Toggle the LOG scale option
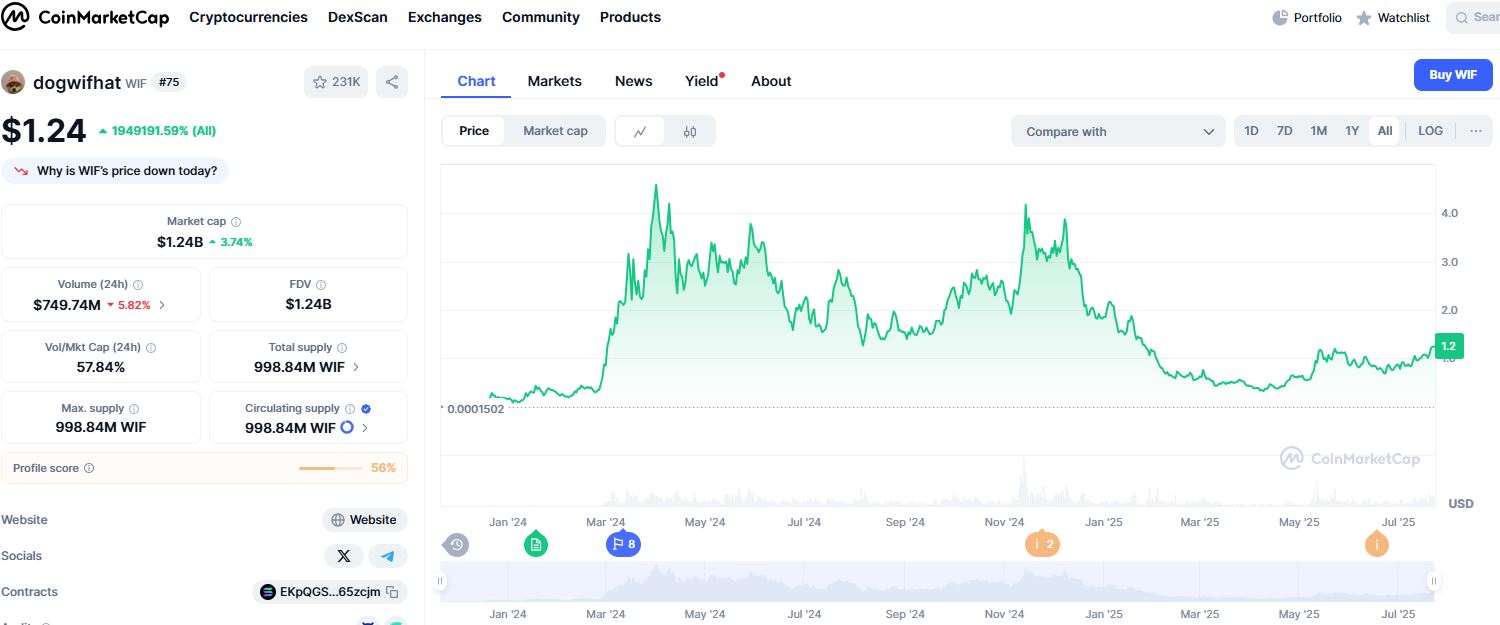The image size is (1500, 625). point(1431,131)
